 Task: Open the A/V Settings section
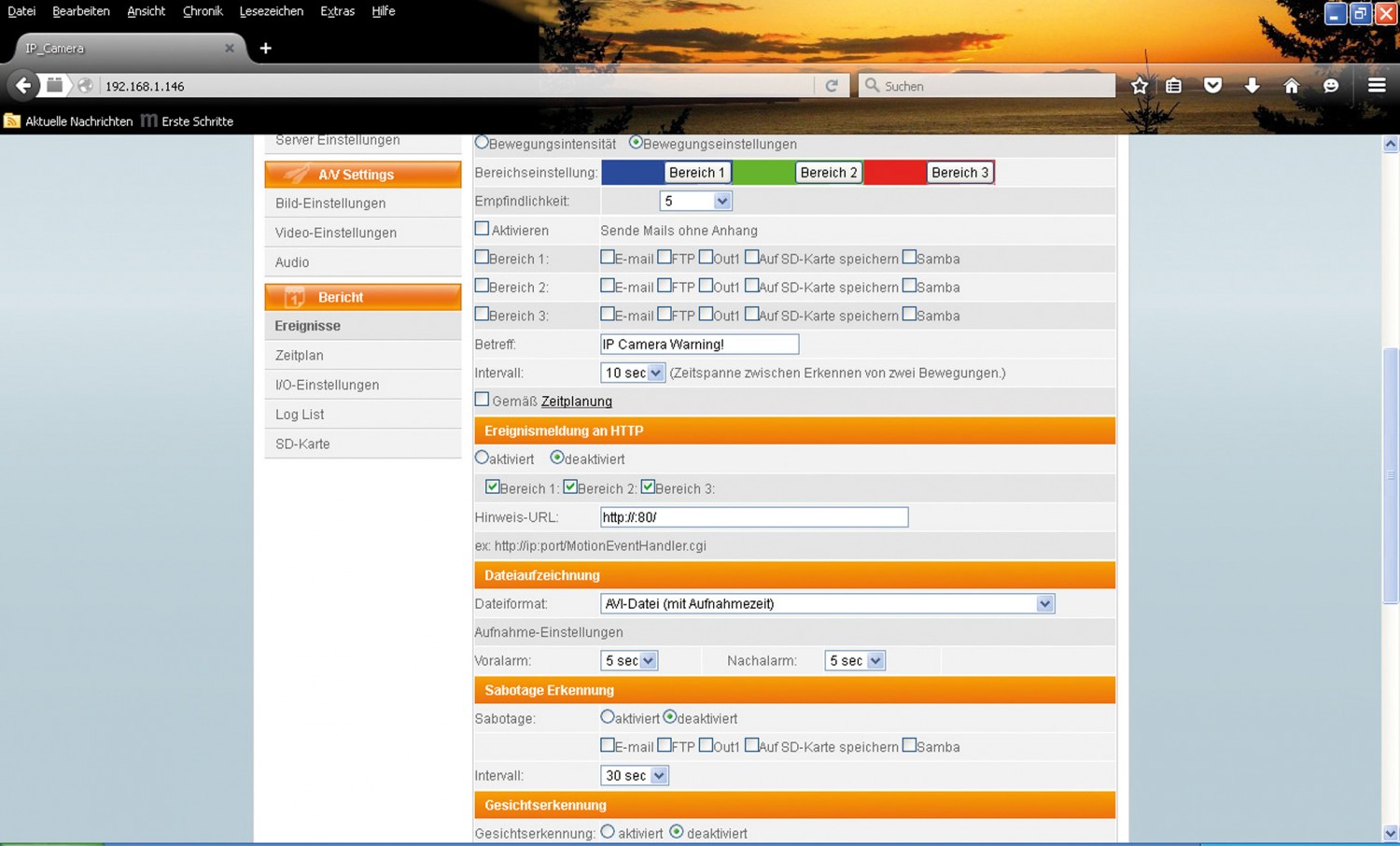363,175
